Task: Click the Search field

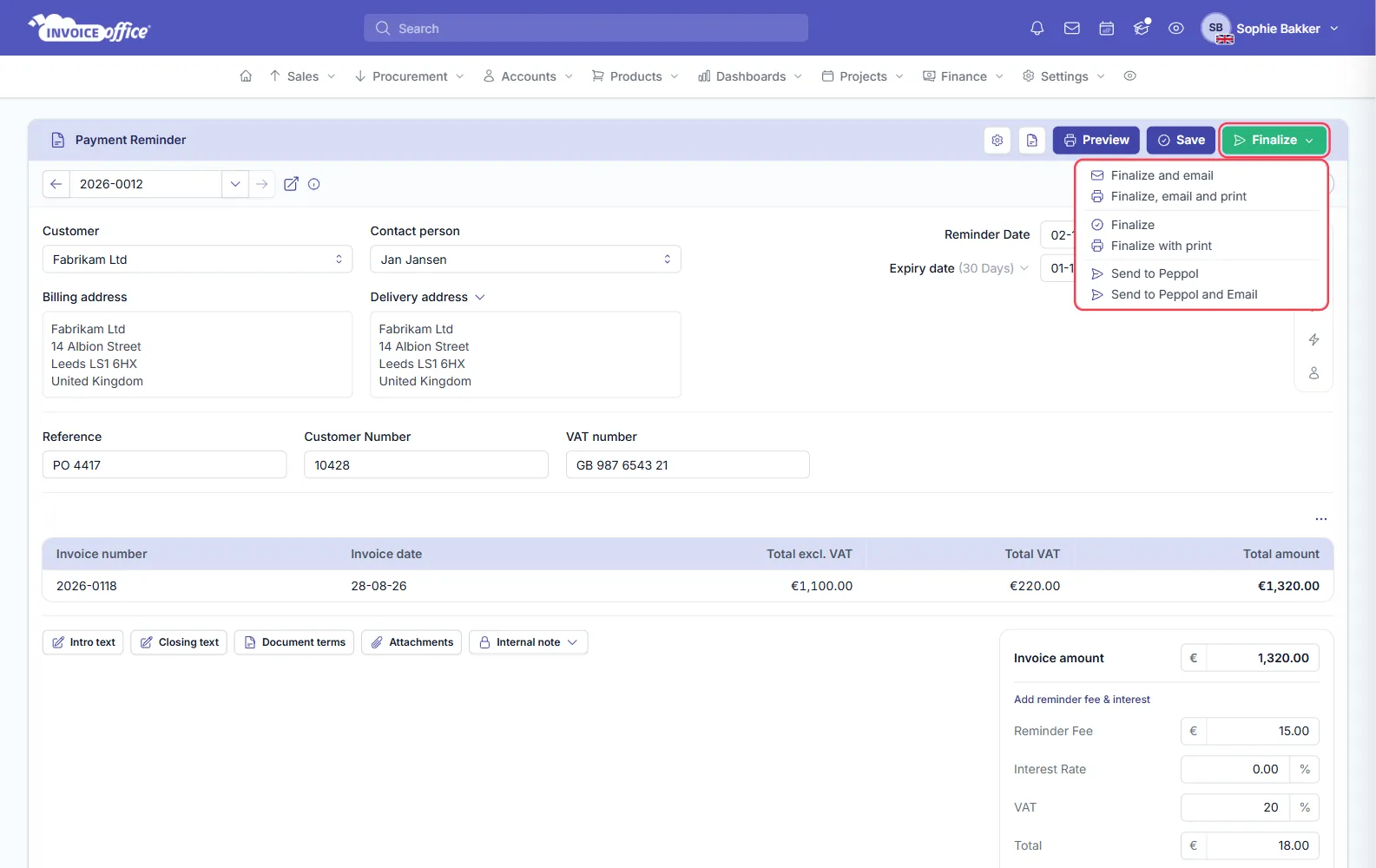Action: pos(586,29)
